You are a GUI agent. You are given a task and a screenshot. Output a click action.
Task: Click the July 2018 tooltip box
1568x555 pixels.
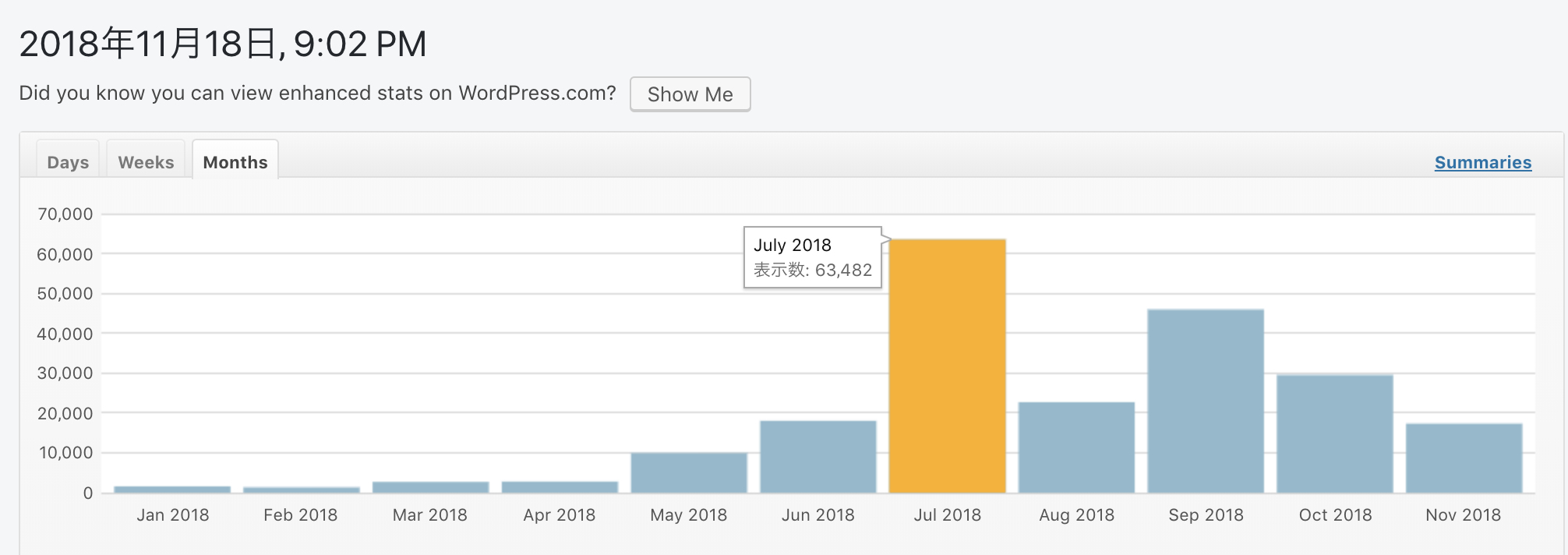[x=812, y=257]
